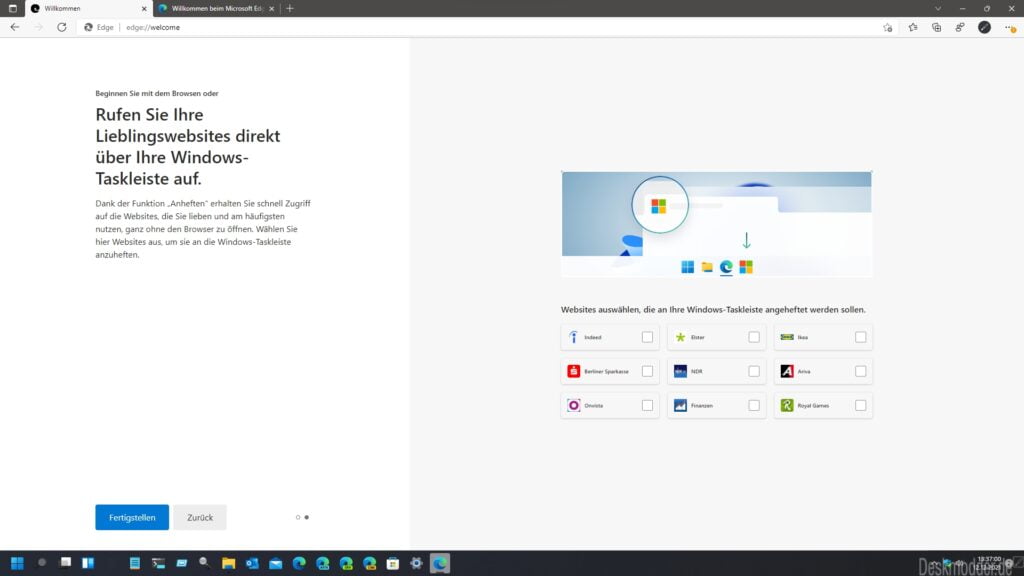Add this page to favorites via the star icon
Viewport: 1024px width, 576px height.
[x=887, y=27]
